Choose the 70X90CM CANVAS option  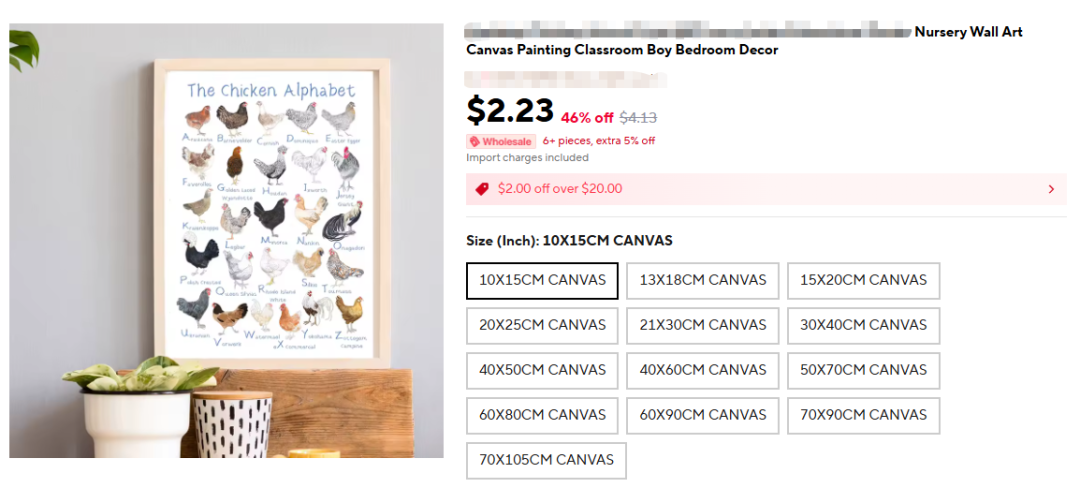[863, 415]
